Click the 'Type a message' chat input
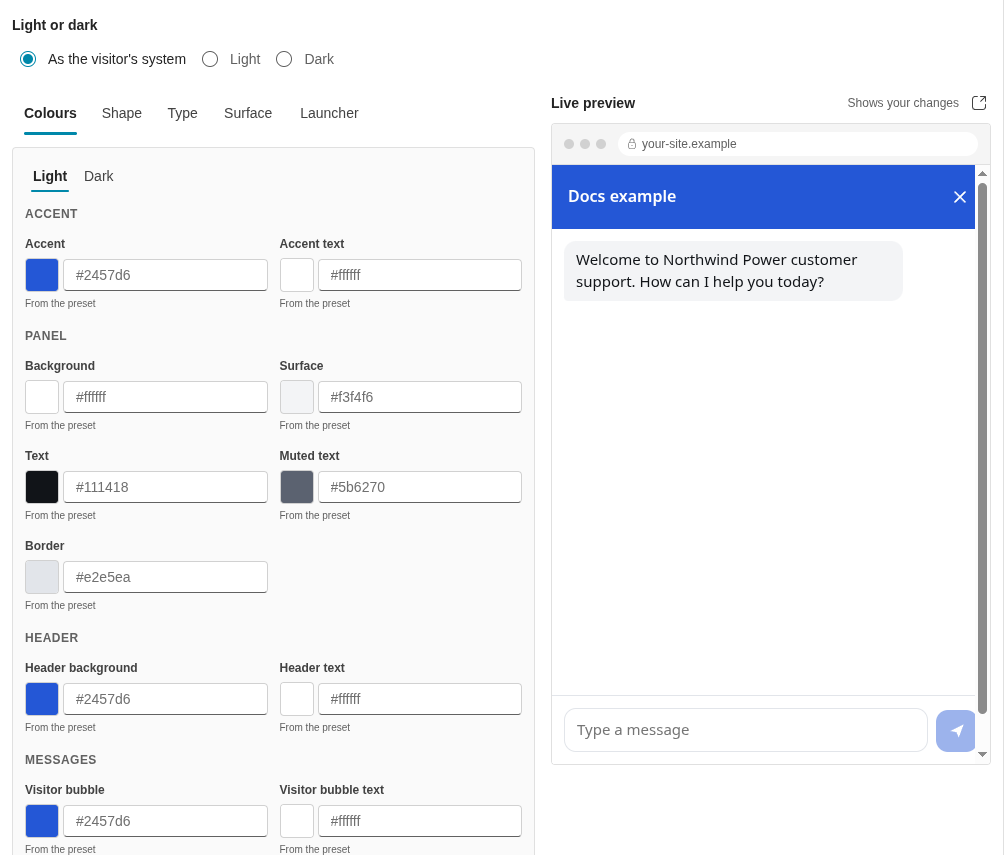Screen dimensions: 1004x855 [x=746, y=730]
